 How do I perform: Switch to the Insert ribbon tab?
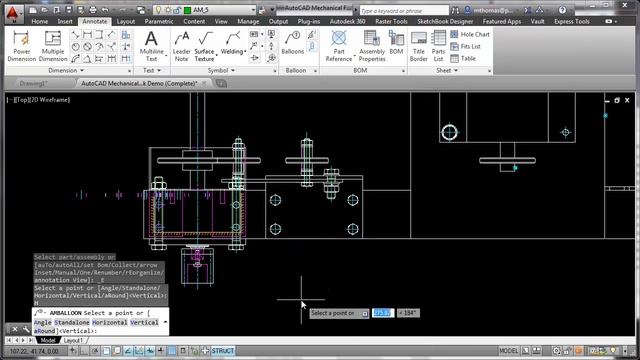(x=65, y=21)
